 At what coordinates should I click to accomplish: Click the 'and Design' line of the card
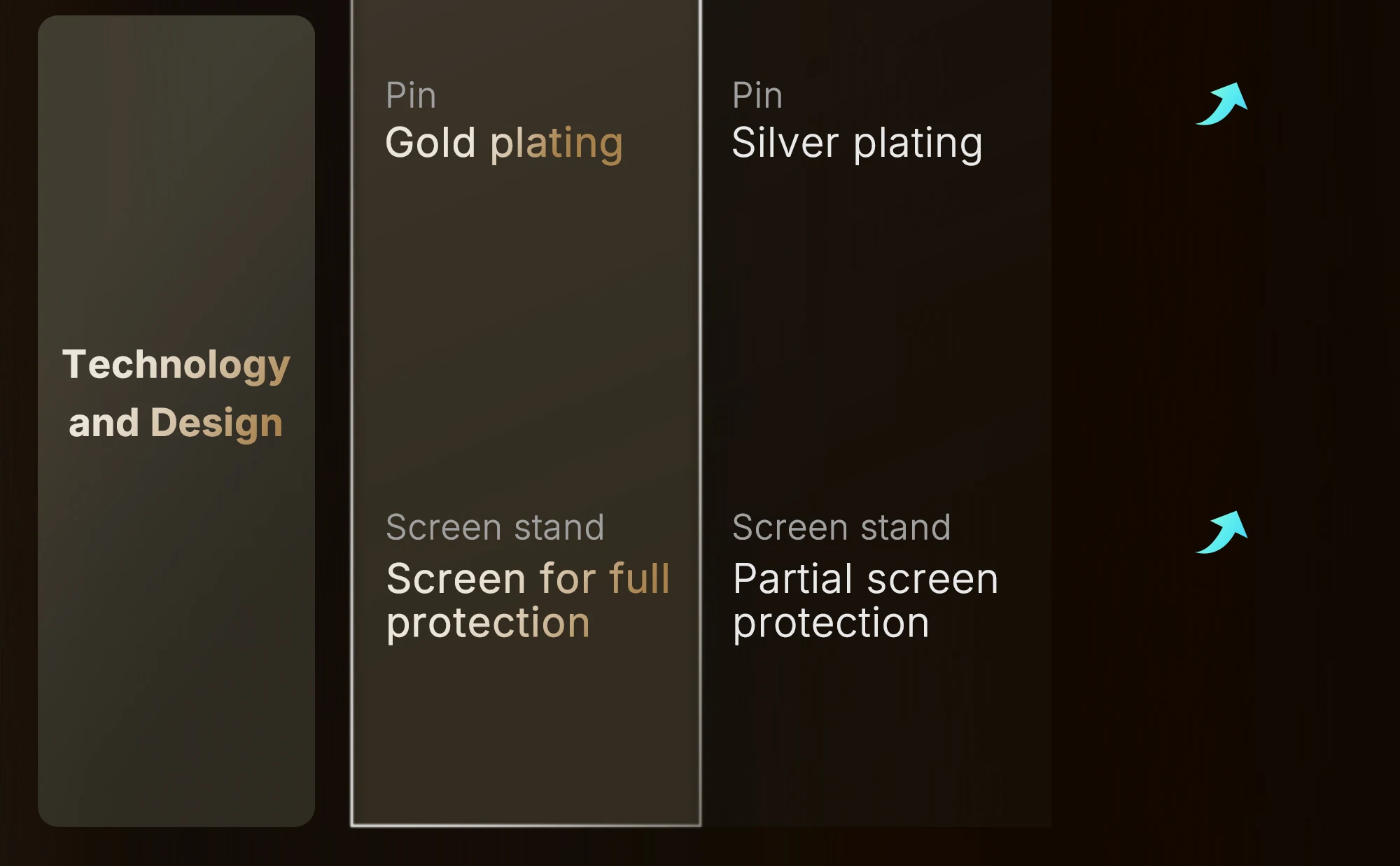[x=176, y=423]
